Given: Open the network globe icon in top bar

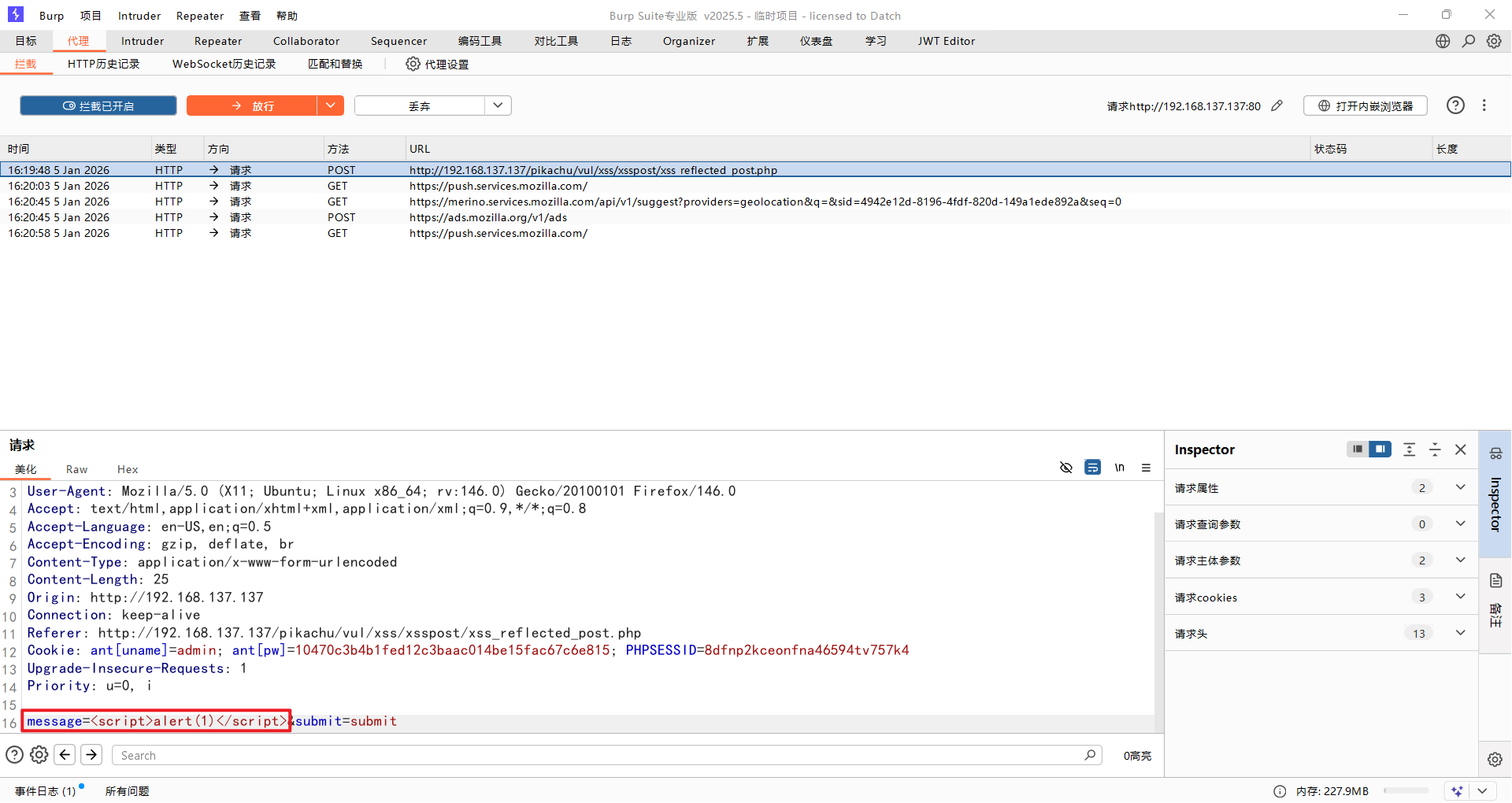Looking at the screenshot, I should [x=1443, y=41].
